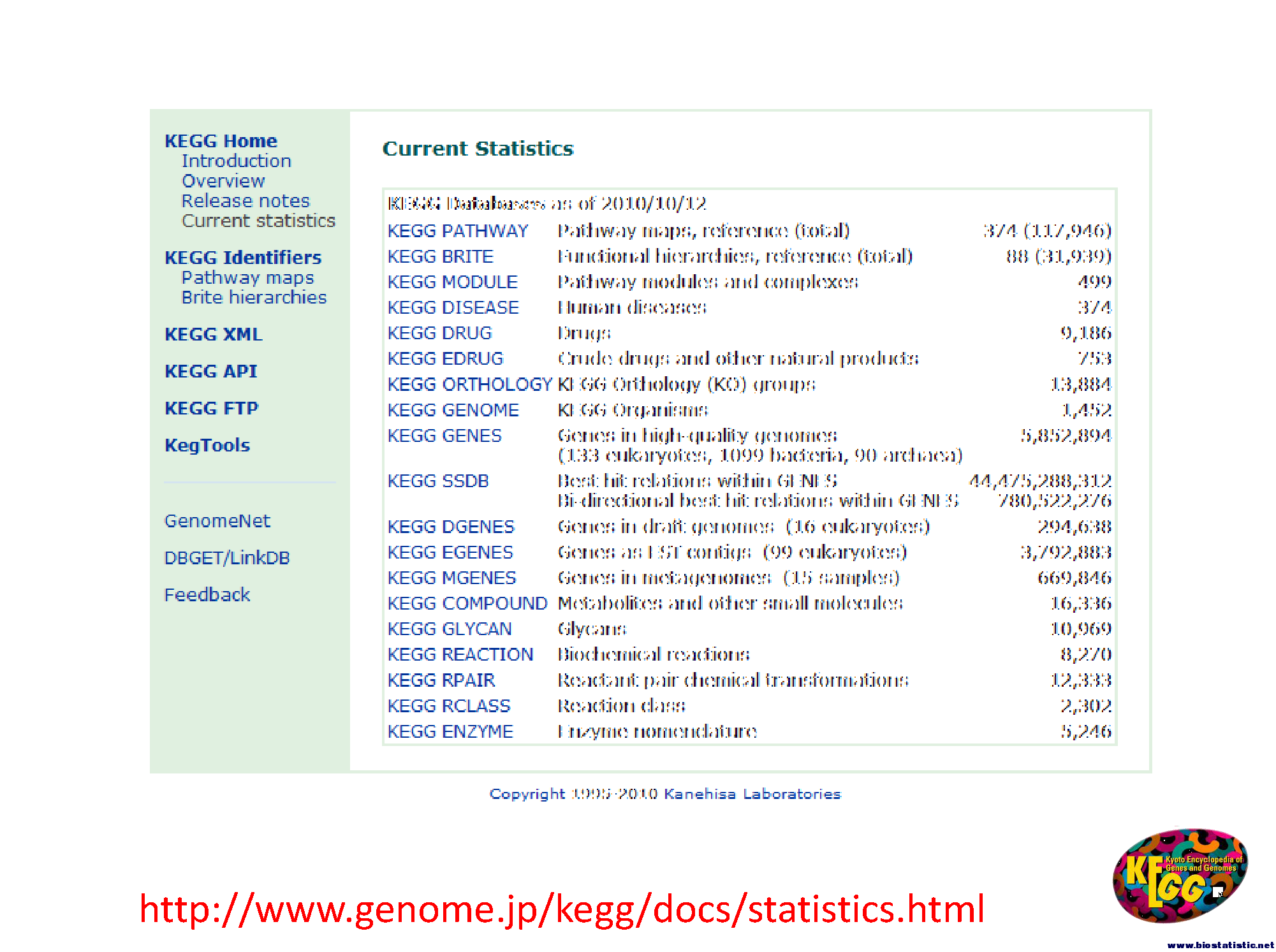The width and height of the screenshot is (1276, 952).
Task: Open KEGG MODULE database link
Action: 453,282
